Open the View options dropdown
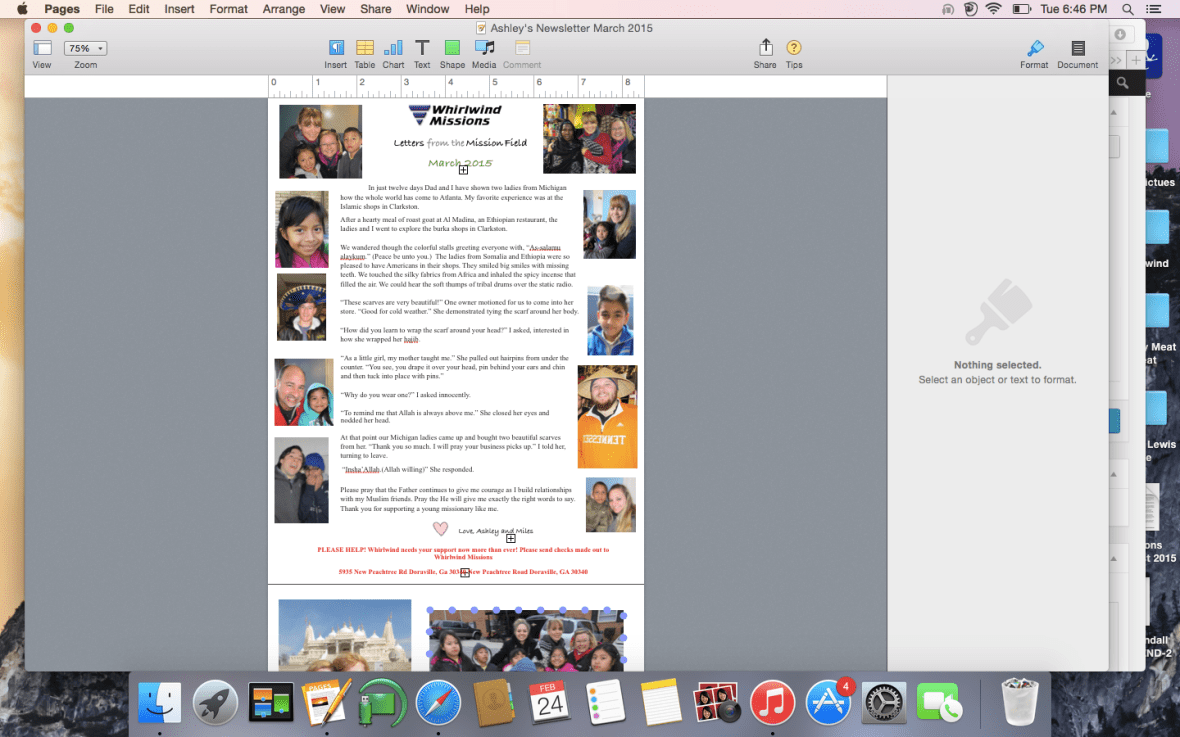The height and width of the screenshot is (737, 1180). (41, 47)
